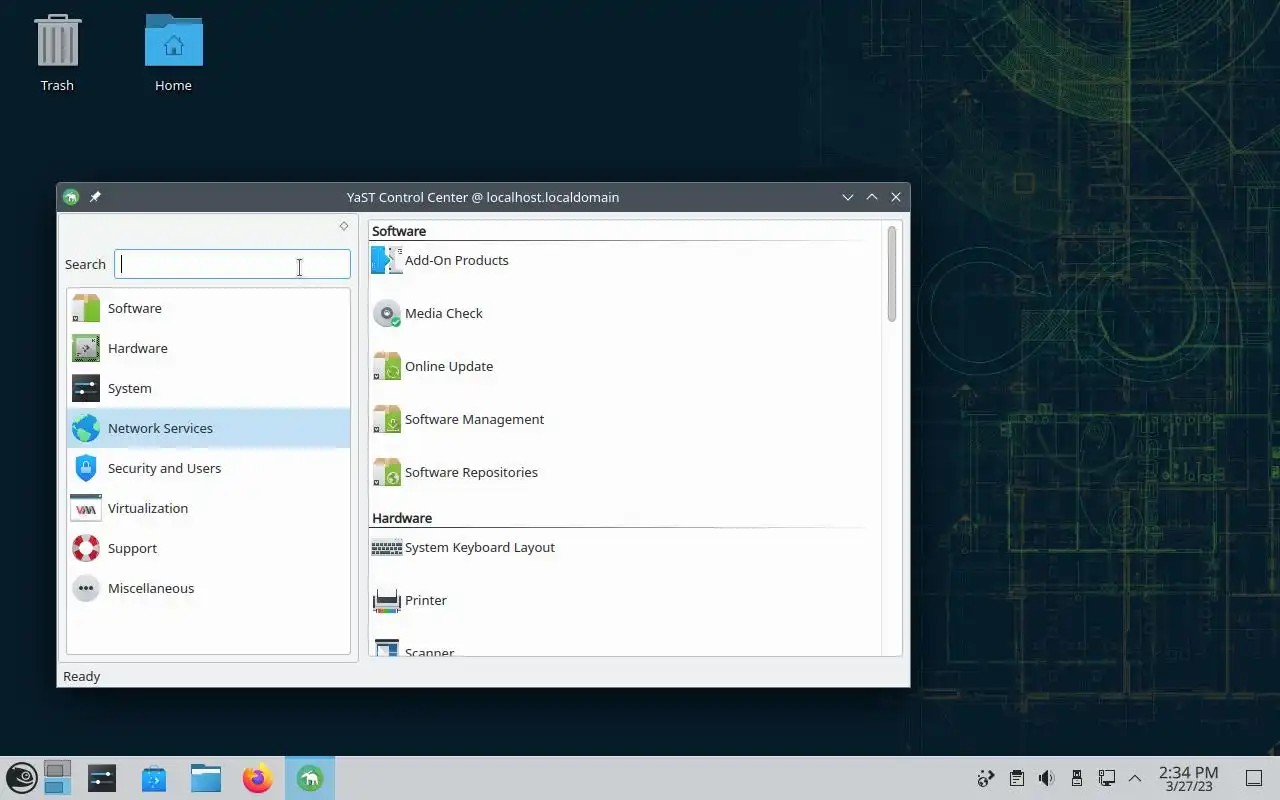The height and width of the screenshot is (800, 1280).
Task: Open the openSUSE application launcher
Action: [x=22, y=778]
